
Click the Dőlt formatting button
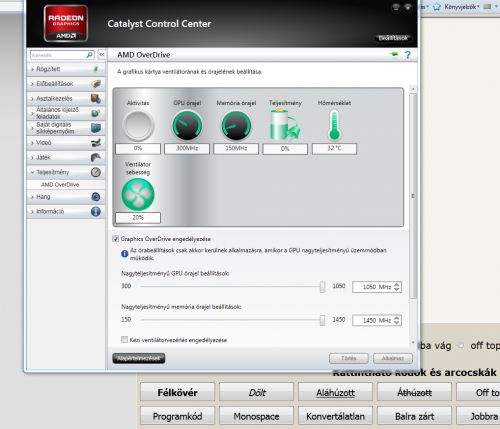(x=256, y=392)
